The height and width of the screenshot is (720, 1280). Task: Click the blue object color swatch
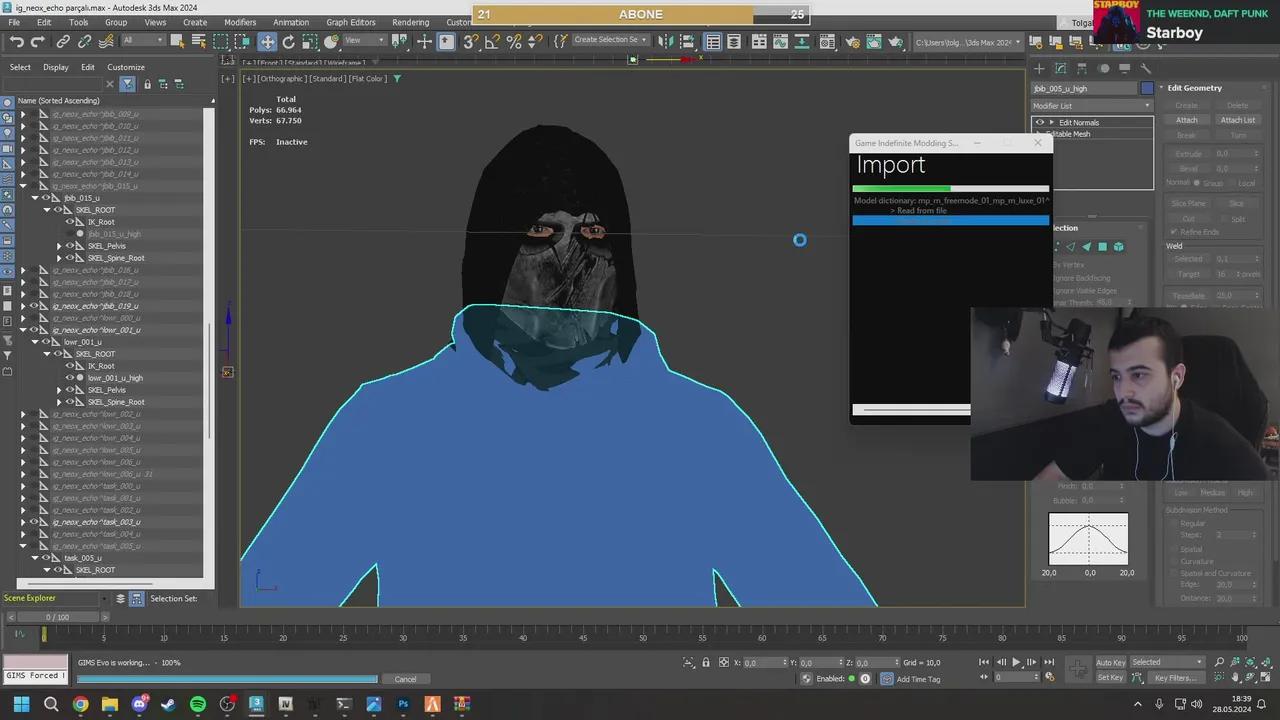[1147, 88]
